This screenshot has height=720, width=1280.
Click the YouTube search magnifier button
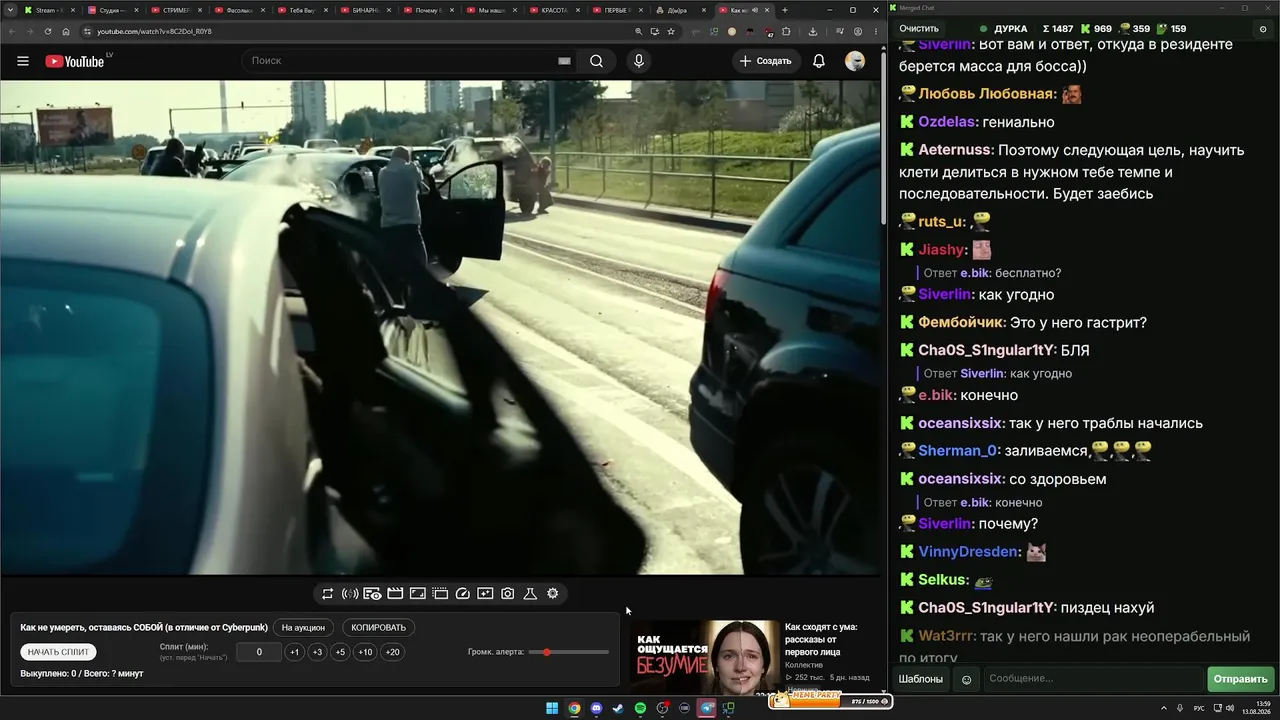pos(596,61)
